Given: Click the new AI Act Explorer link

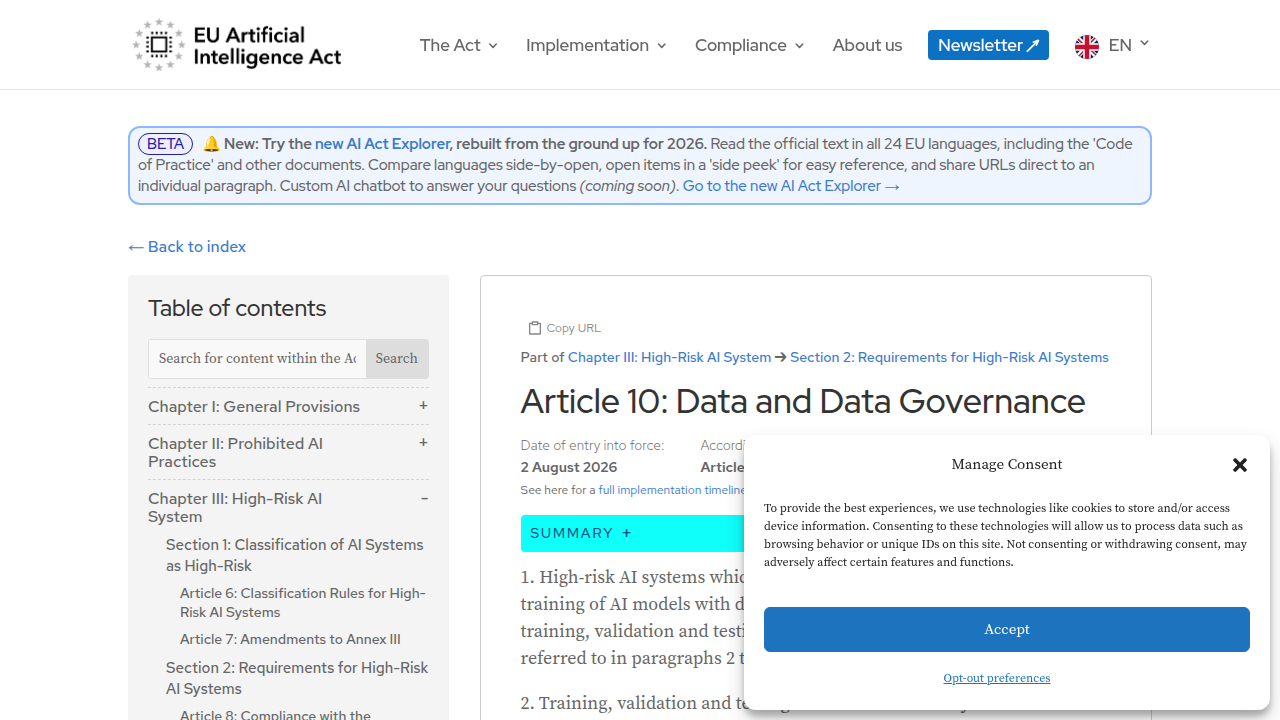Looking at the screenshot, I should (382, 144).
